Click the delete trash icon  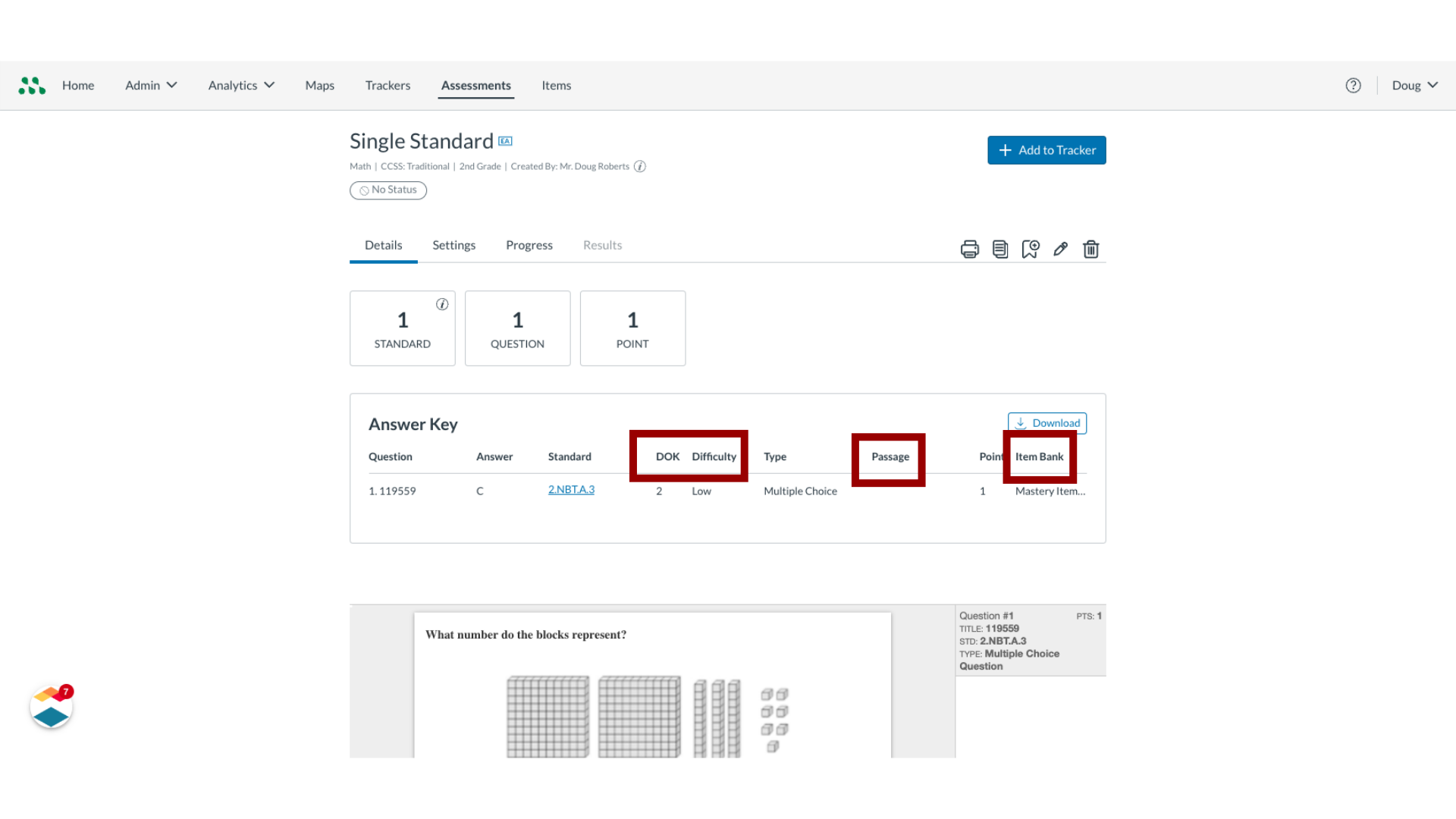tap(1091, 248)
